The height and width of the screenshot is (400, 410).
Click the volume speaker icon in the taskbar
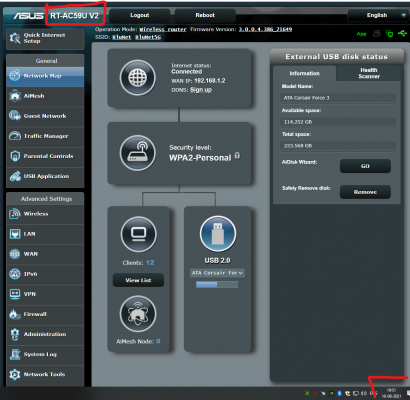364,394
